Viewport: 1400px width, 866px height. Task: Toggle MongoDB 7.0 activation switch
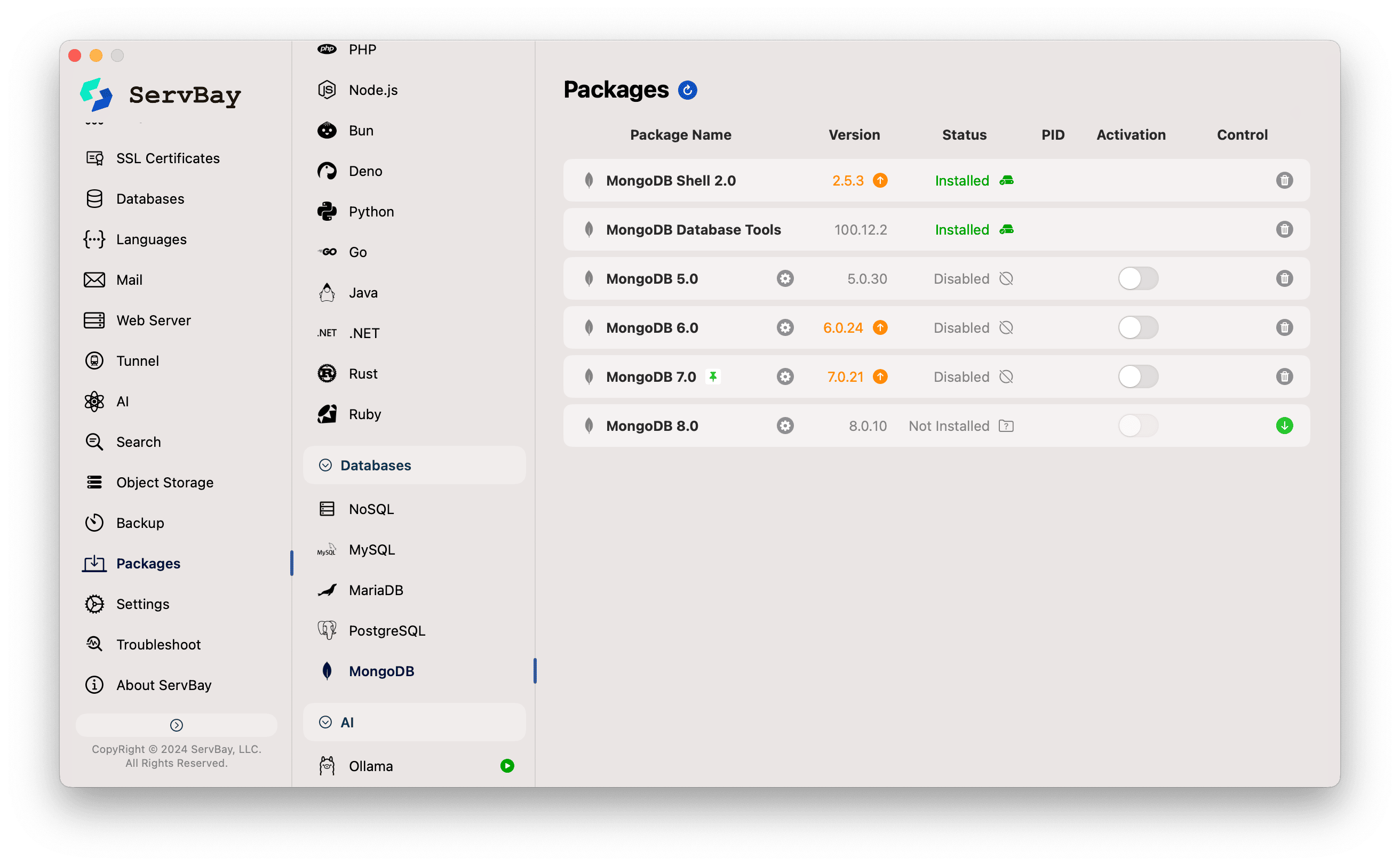click(1138, 377)
